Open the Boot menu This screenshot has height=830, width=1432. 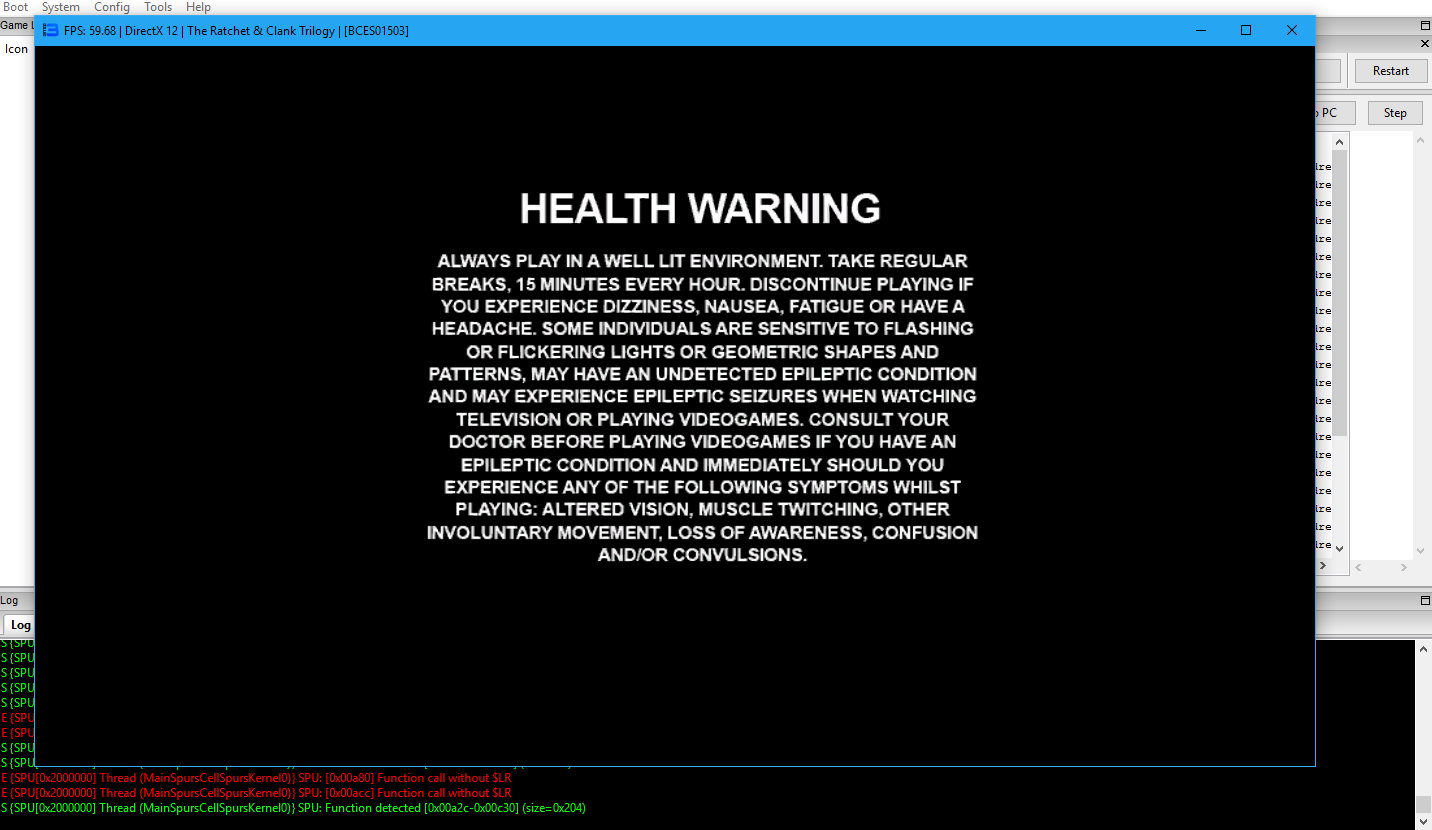[15, 7]
